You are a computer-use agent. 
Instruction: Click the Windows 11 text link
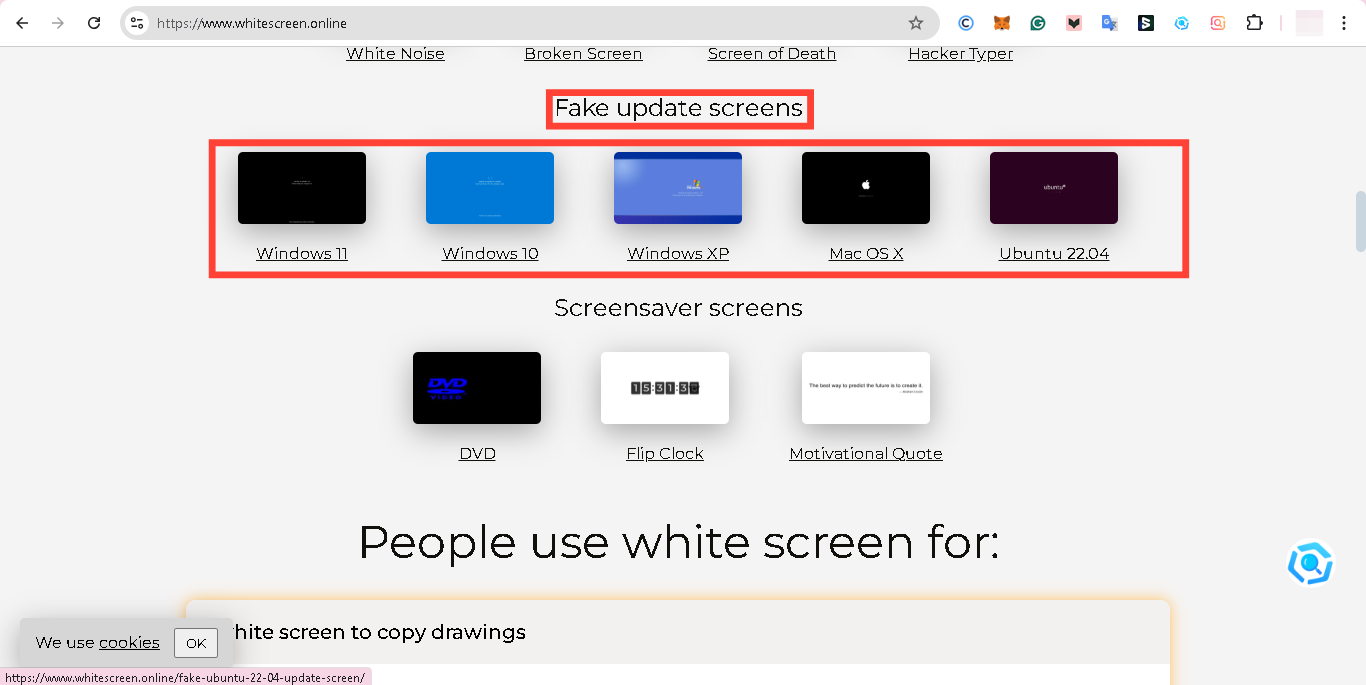302,254
